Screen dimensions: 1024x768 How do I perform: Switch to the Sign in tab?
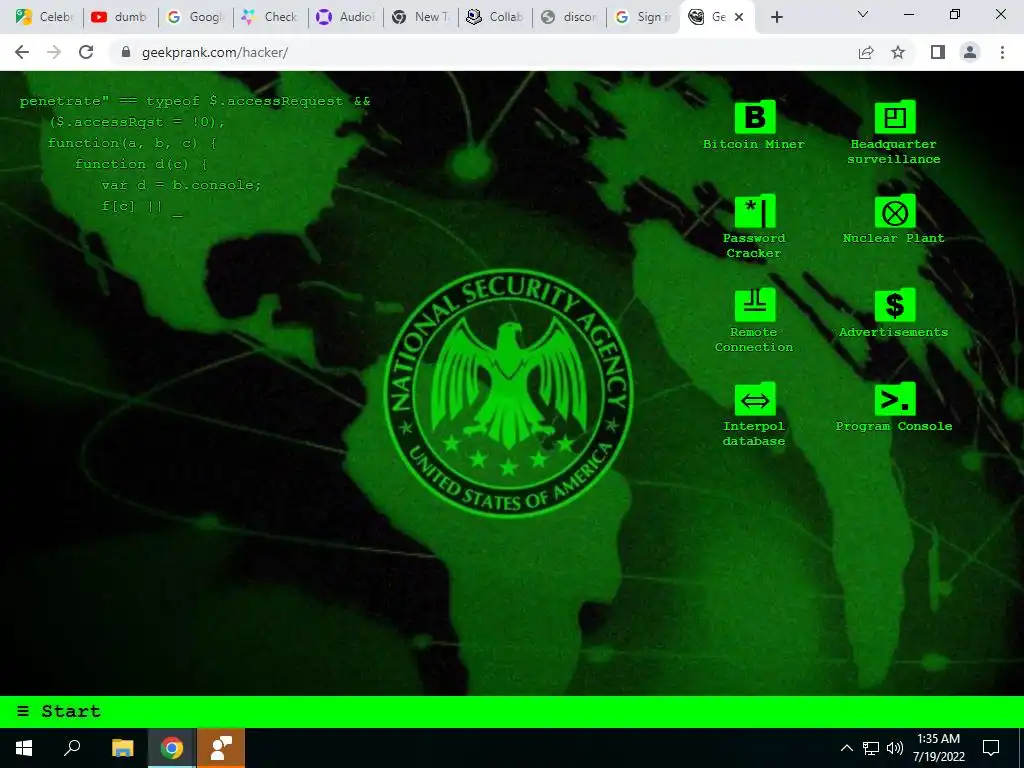pos(643,17)
